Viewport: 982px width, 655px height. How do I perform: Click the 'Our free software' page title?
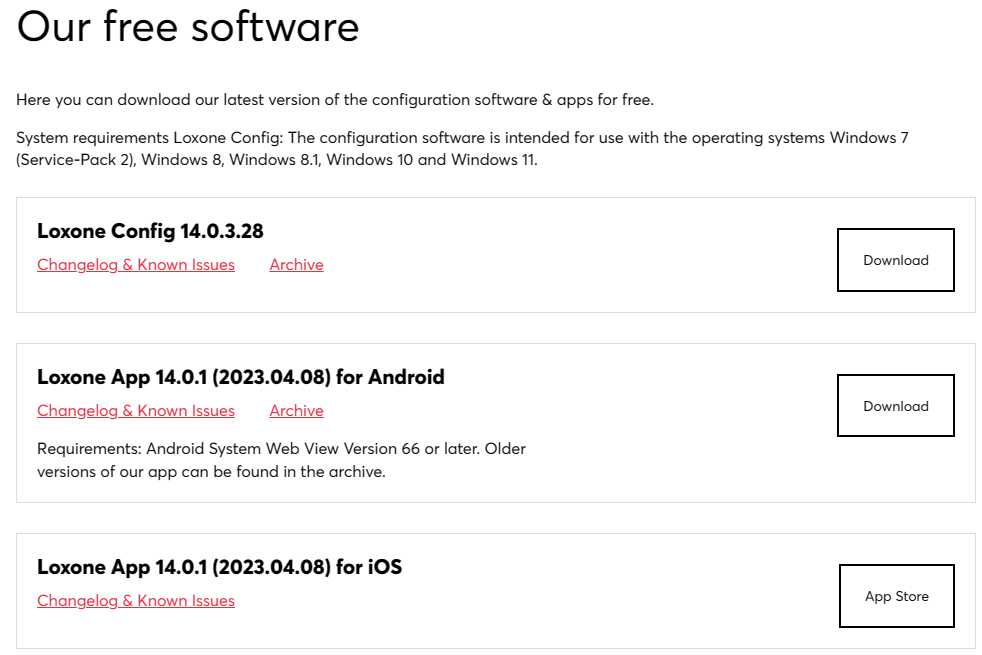188,27
